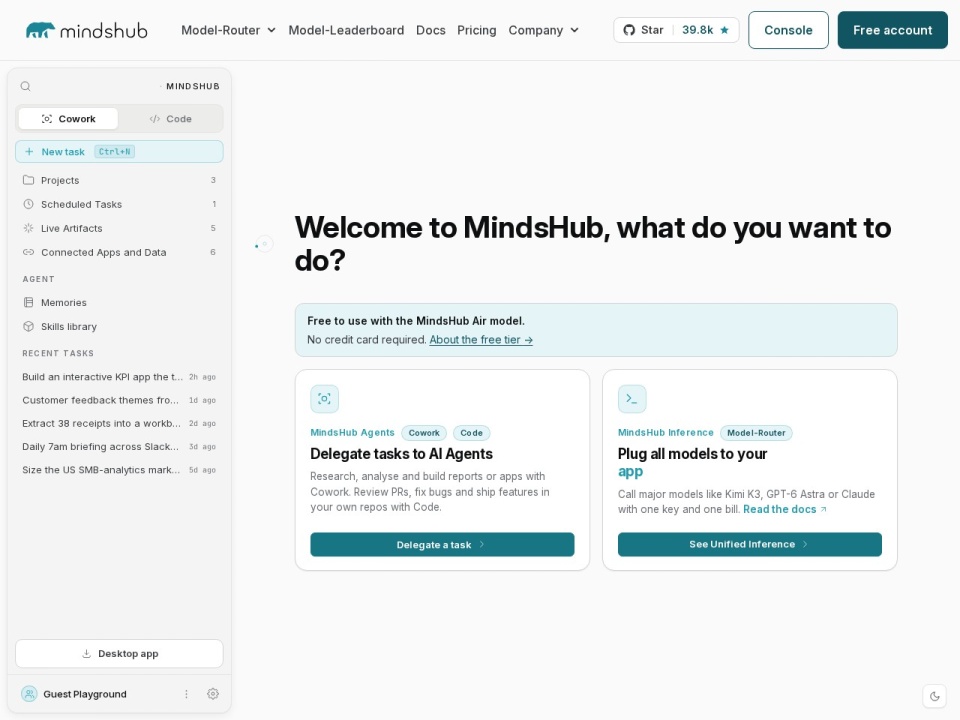Open the Docs nav item
Screen dimensions: 960x720
[430, 30]
